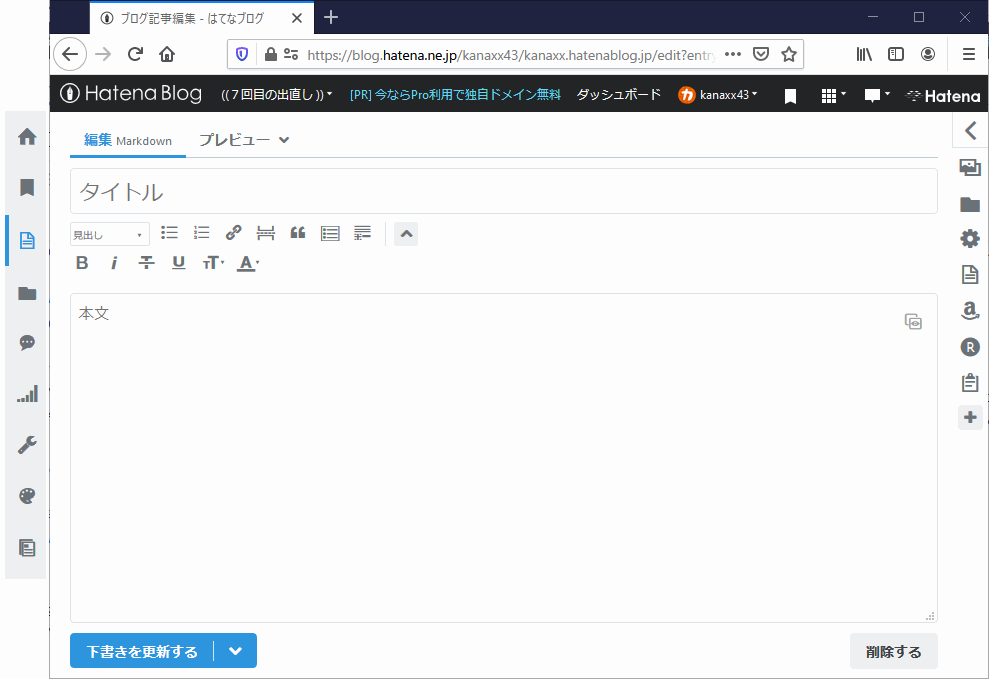Apply underline formatting
This screenshot has width=989, height=679.
178,262
